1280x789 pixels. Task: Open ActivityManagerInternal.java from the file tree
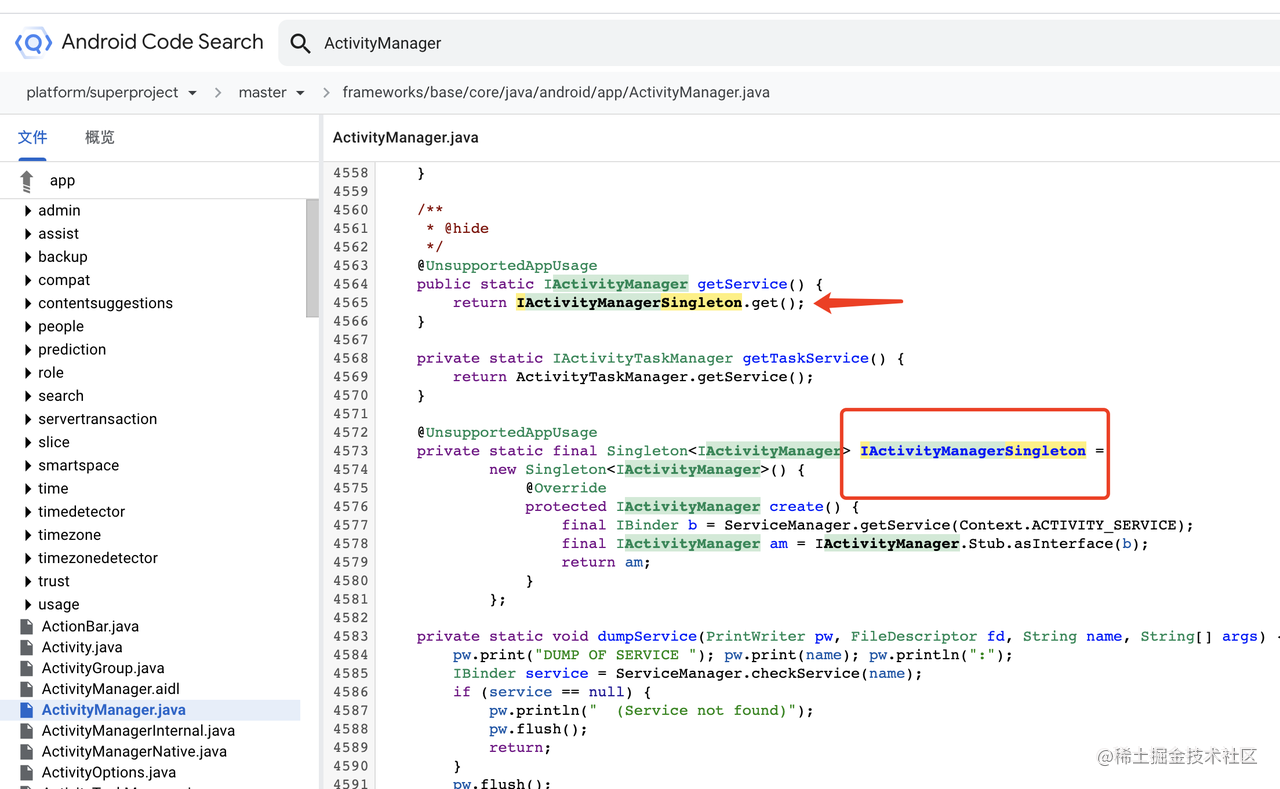[x=138, y=731]
